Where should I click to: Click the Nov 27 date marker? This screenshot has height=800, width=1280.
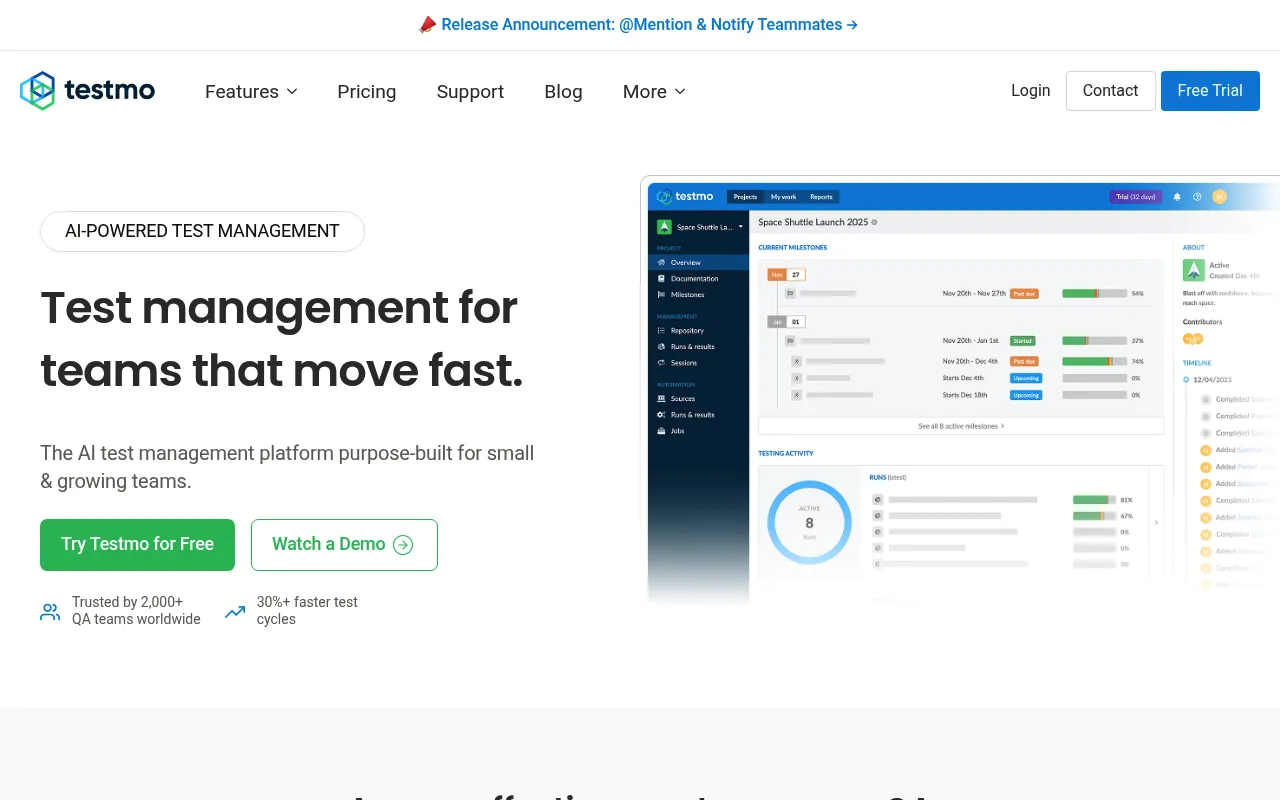coord(786,274)
